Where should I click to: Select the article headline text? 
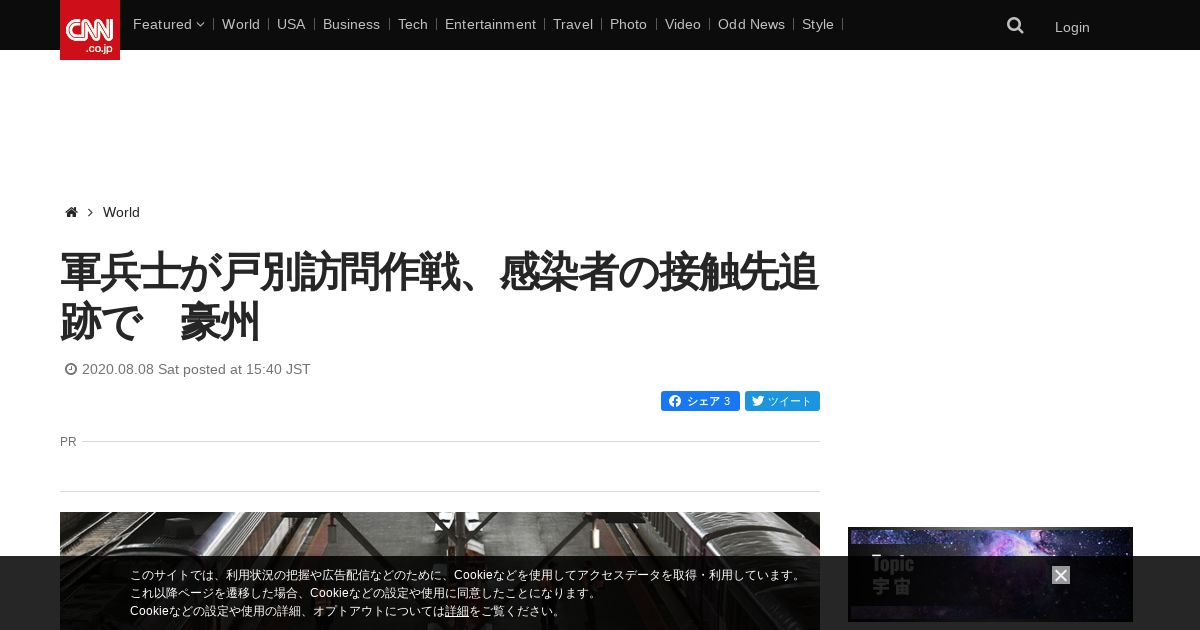[440, 297]
